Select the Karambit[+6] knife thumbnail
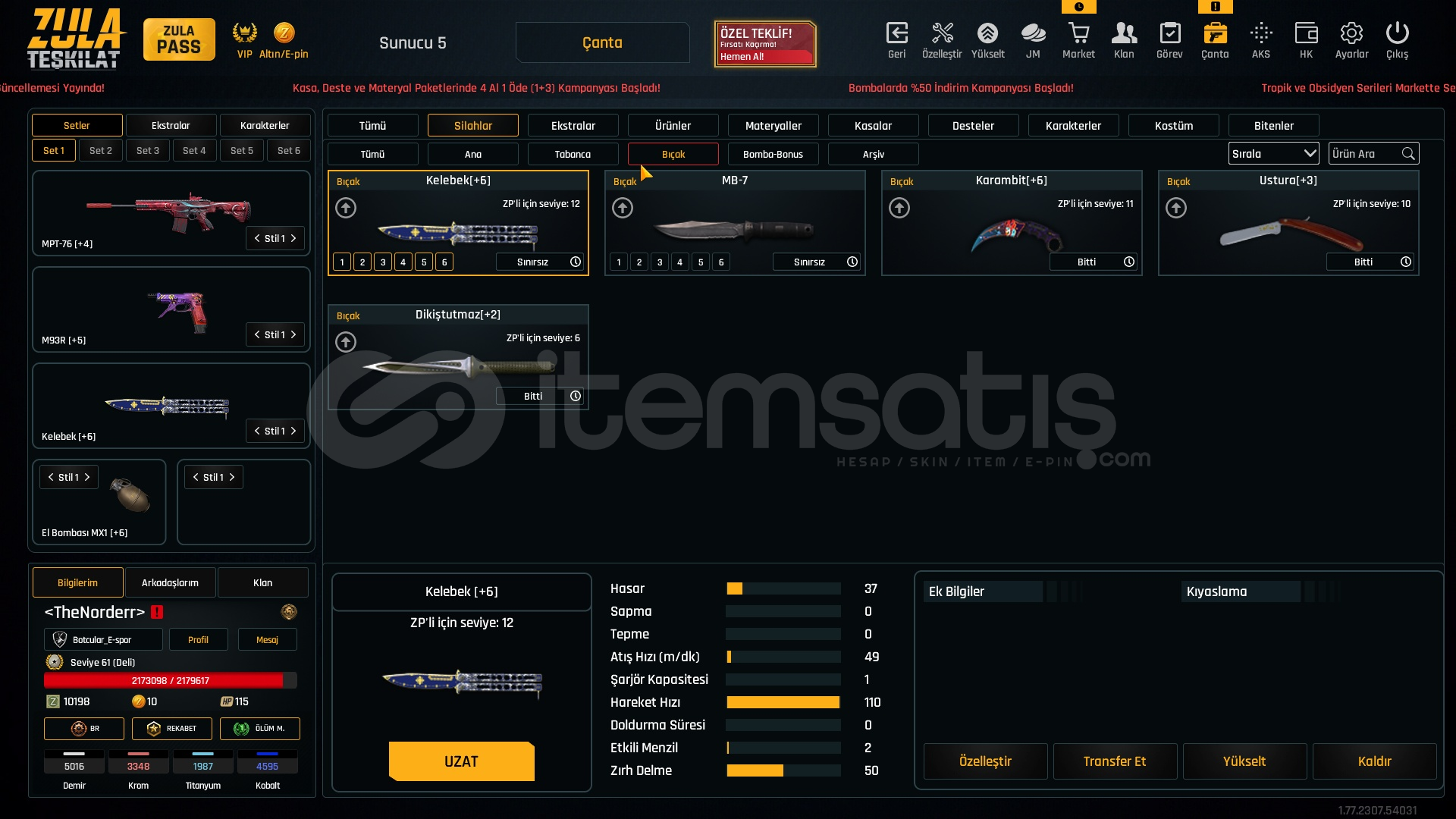1456x819 pixels. 1016,235
